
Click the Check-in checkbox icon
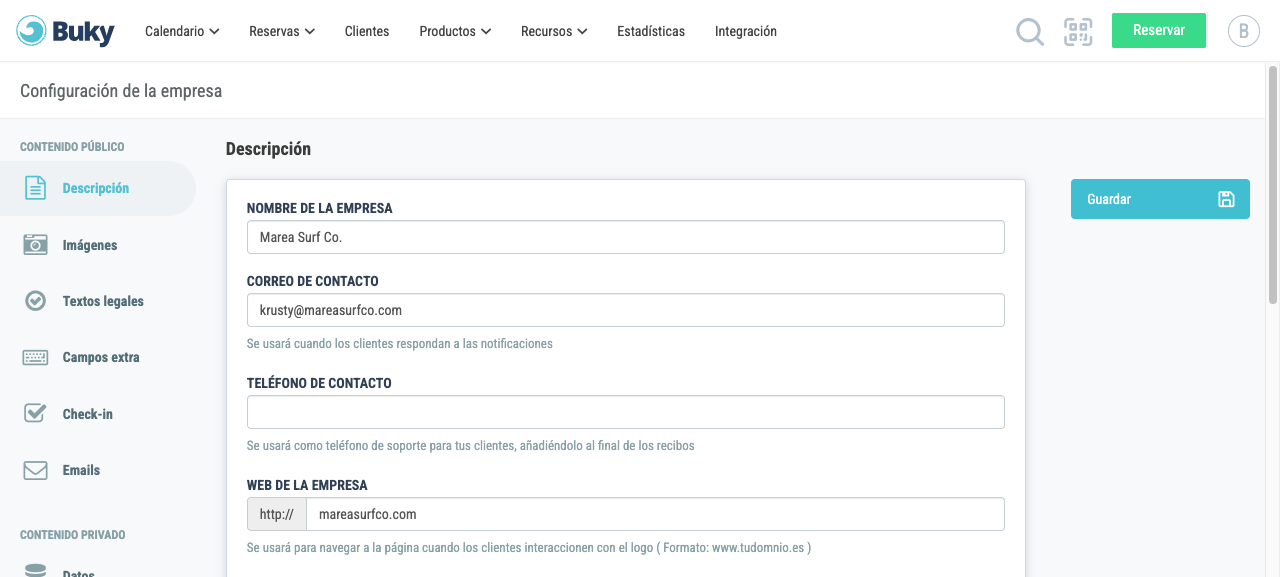click(x=35, y=413)
